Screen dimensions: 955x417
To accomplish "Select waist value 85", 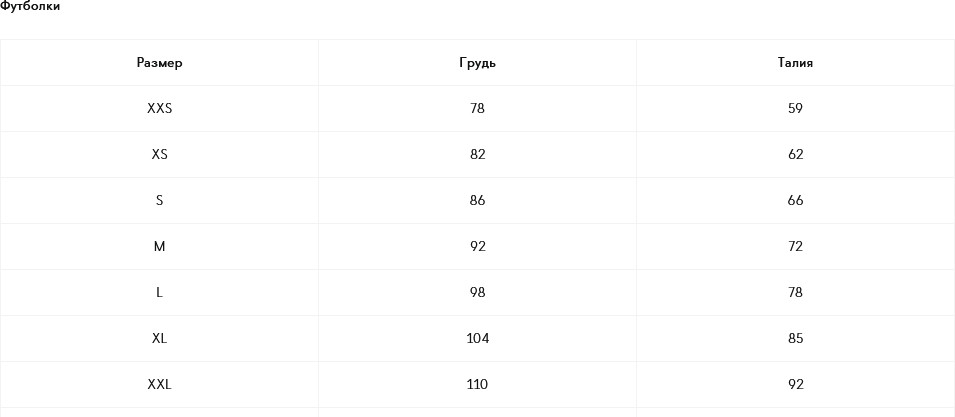I will (x=795, y=339).
